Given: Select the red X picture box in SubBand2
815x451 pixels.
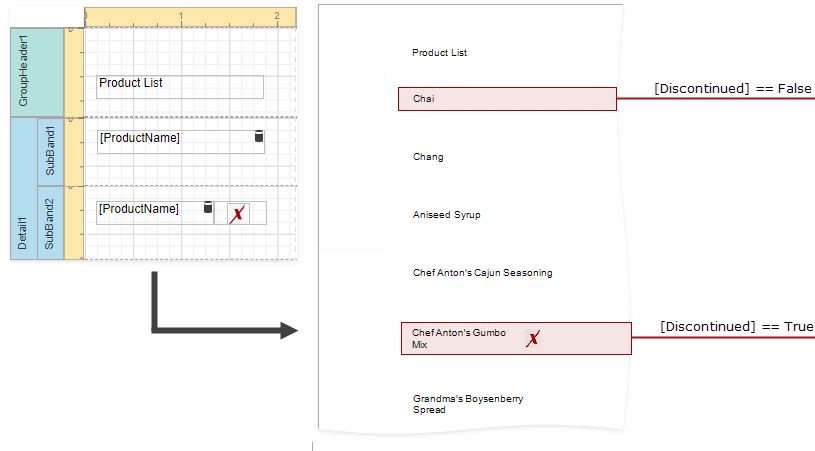Looking at the screenshot, I should 237,213.
